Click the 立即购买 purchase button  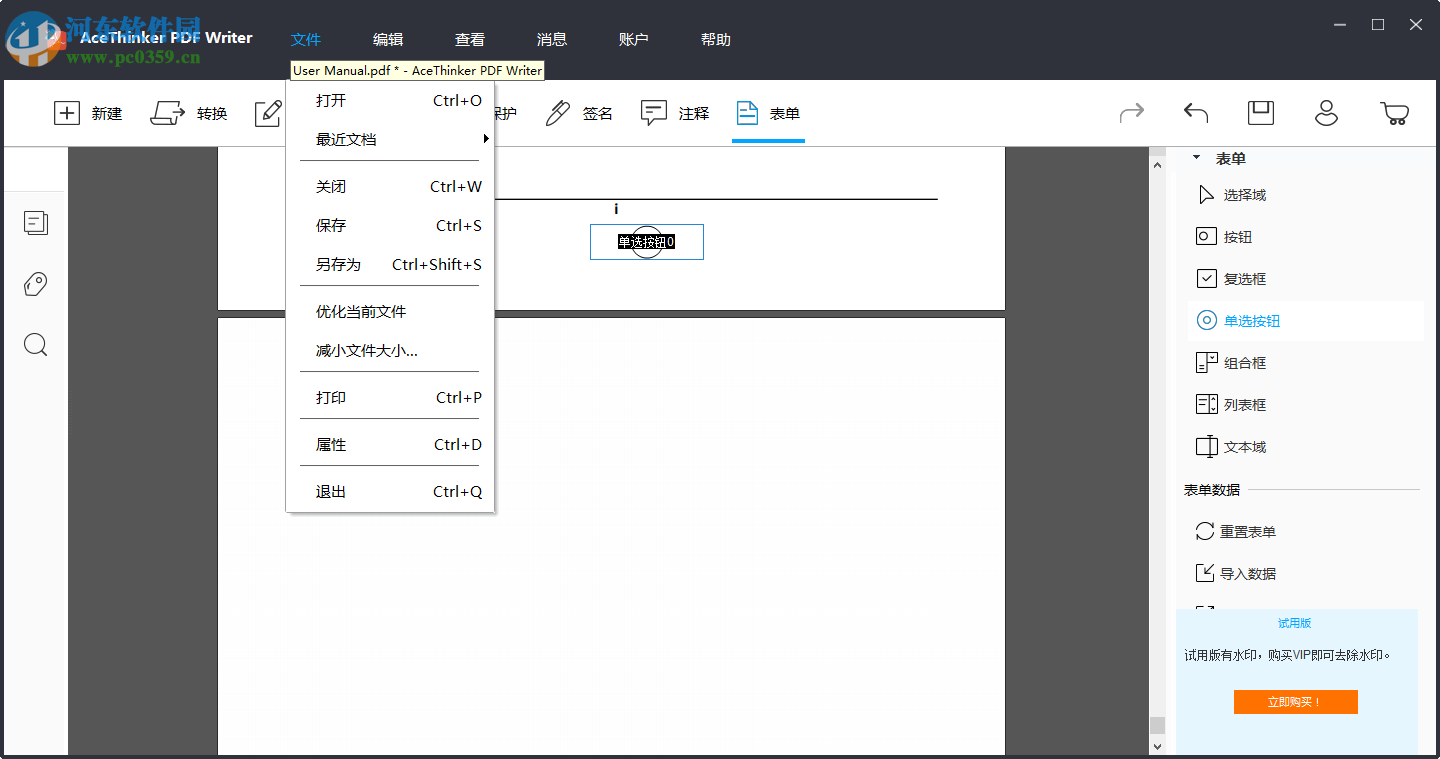1295,701
